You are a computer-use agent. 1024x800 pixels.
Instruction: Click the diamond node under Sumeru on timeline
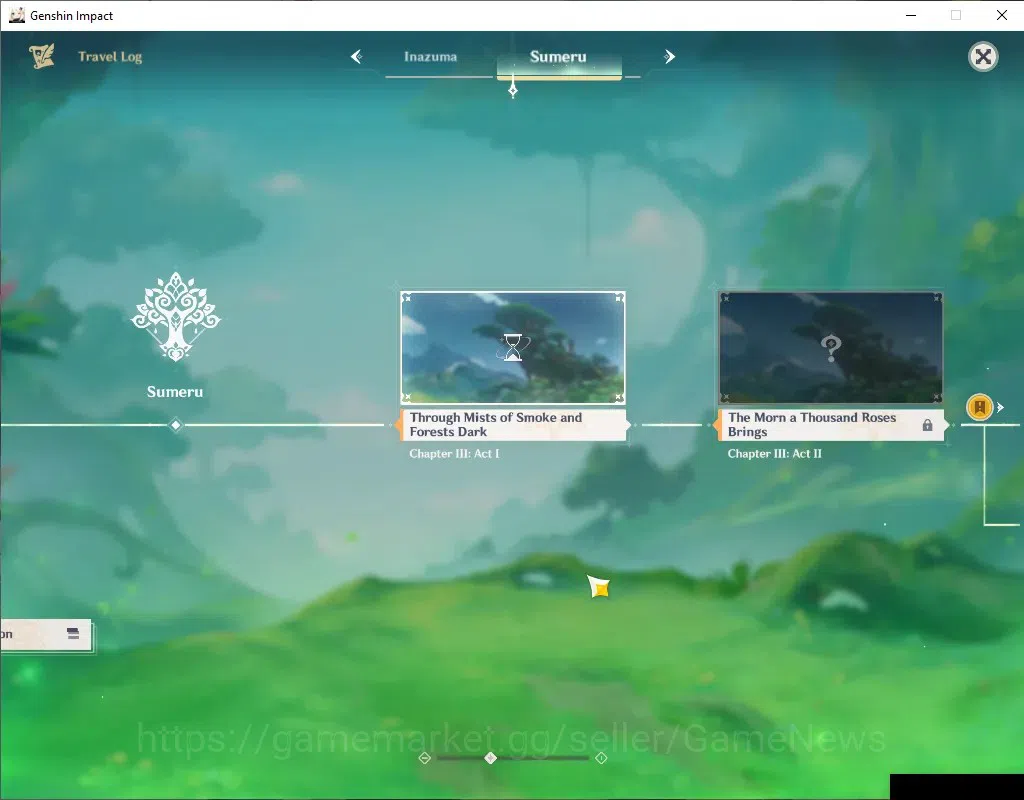(176, 425)
